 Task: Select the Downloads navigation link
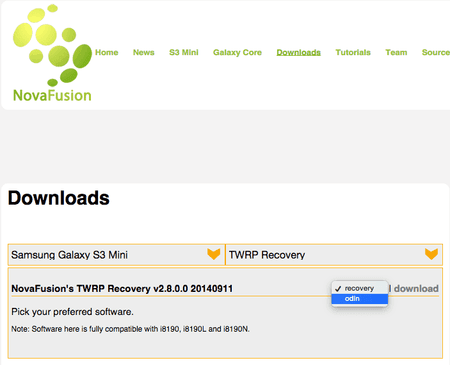tap(299, 52)
